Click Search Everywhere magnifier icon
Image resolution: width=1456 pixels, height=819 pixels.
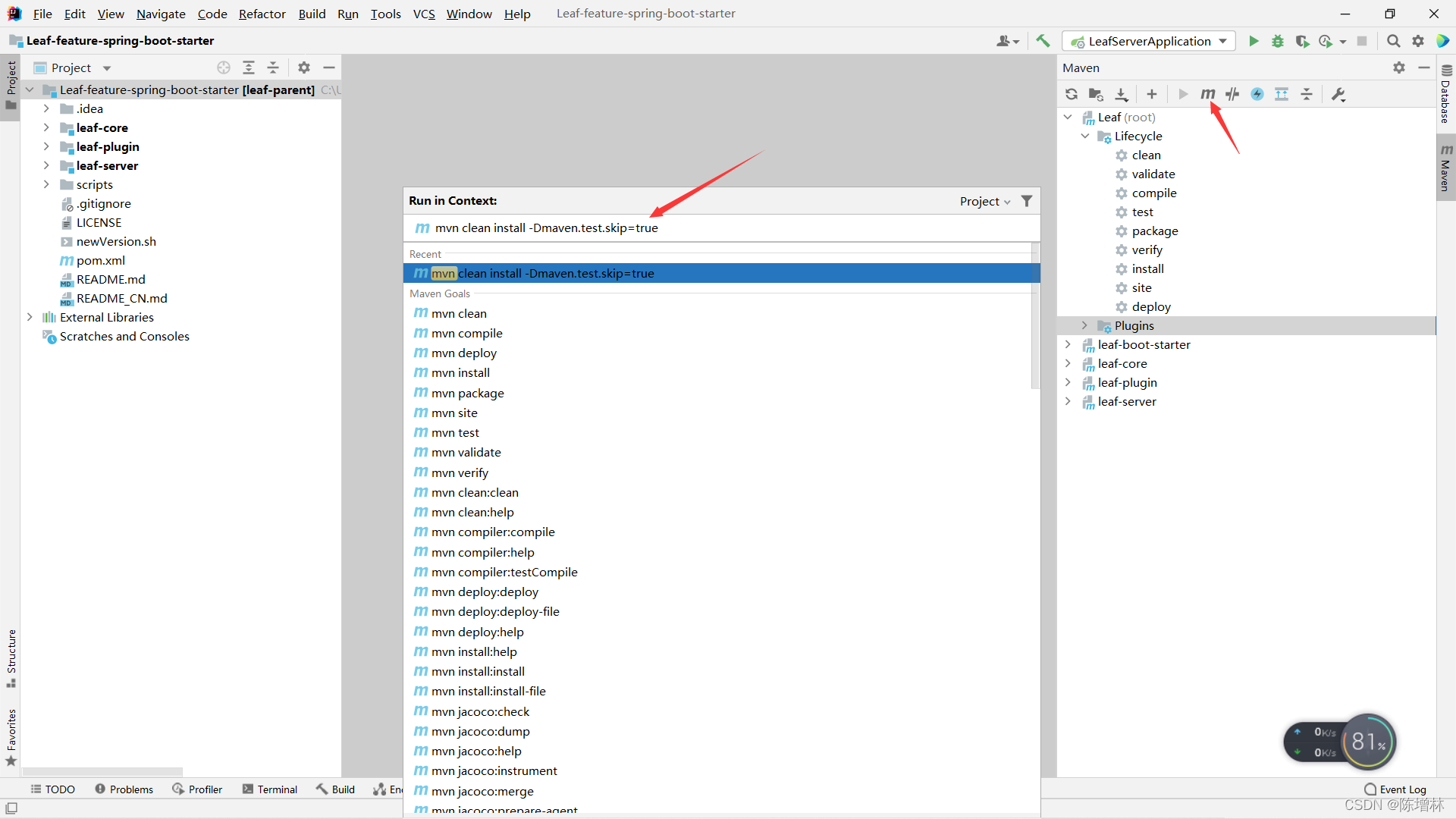(x=1393, y=41)
